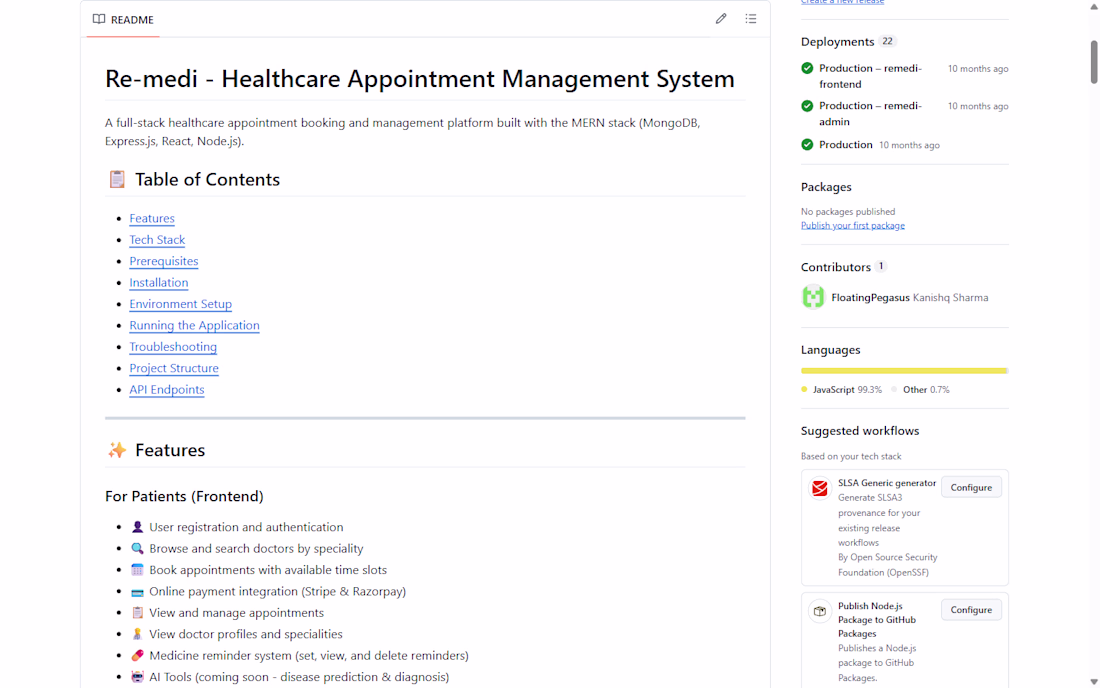Follow the Environment Setup link

180,304
